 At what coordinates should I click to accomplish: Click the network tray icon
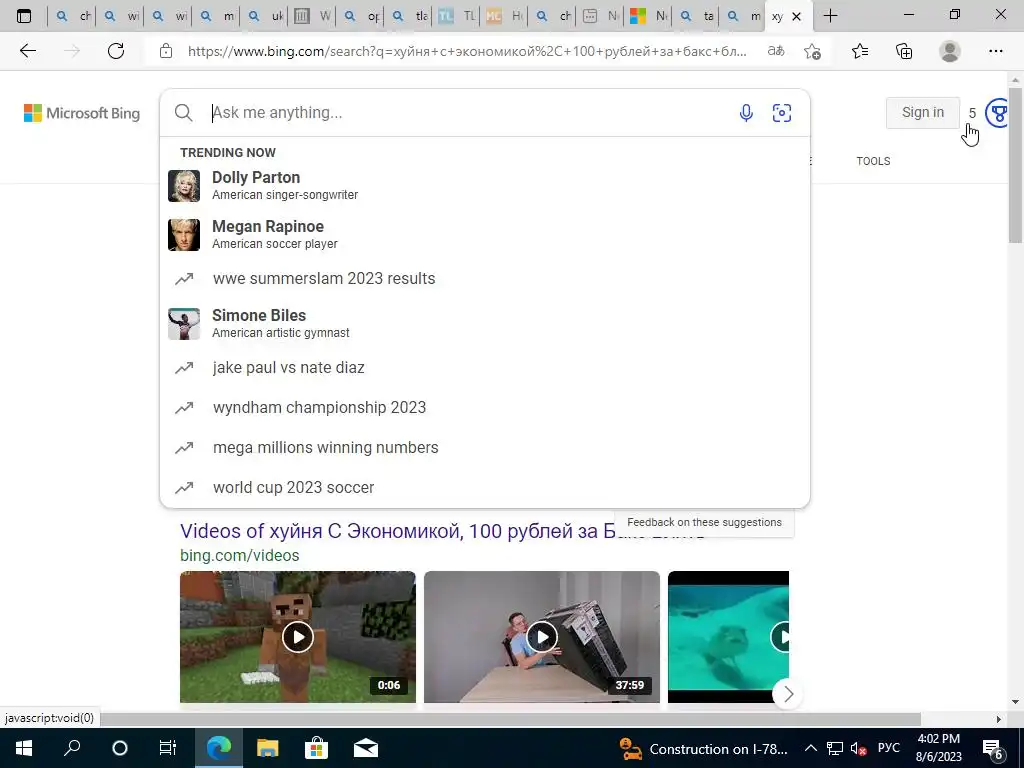835,749
